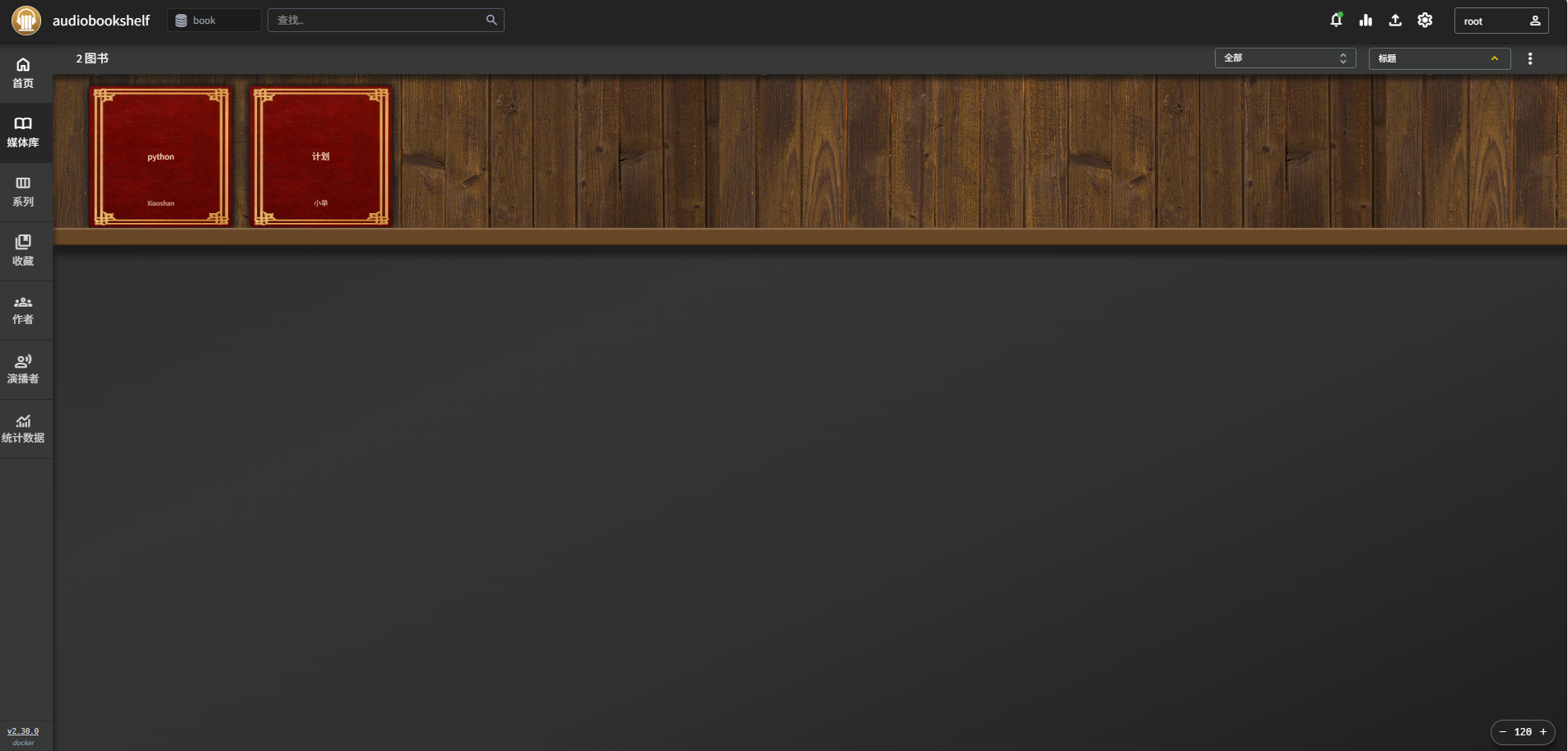
Task: Click the audiobookshelf logo icon
Action: tap(26, 20)
